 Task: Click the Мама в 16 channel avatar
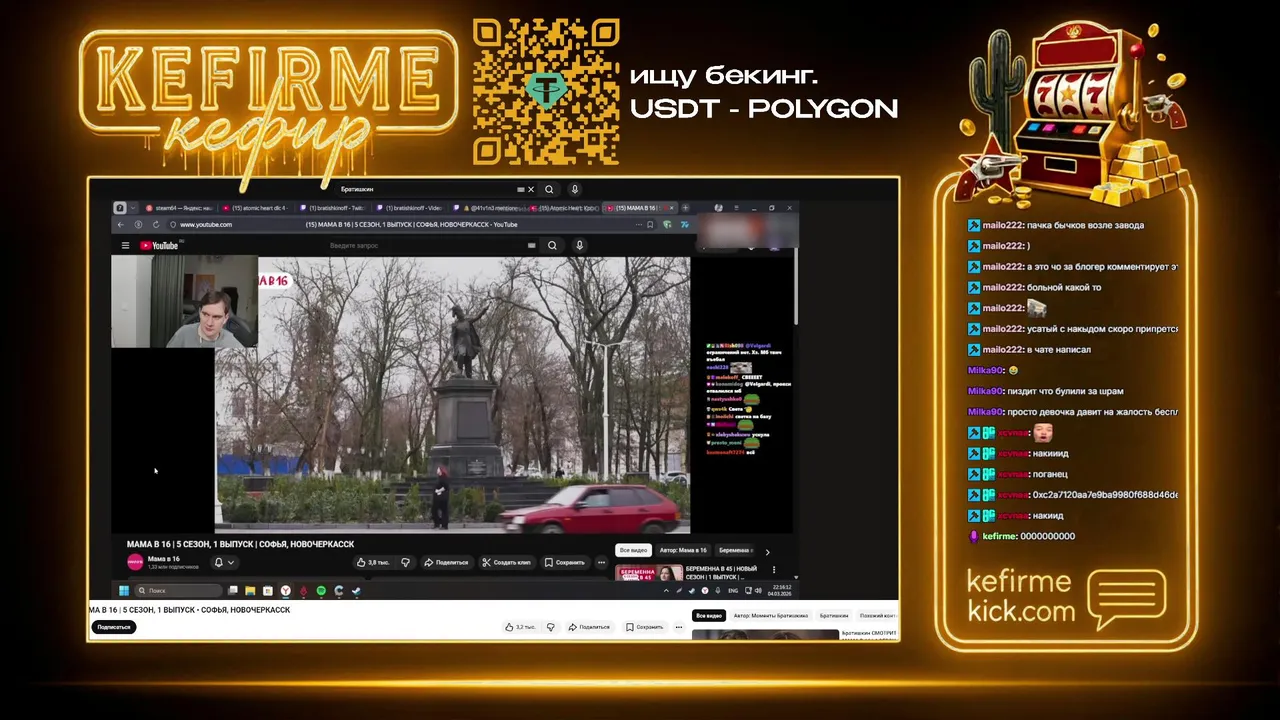coord(135,562)
